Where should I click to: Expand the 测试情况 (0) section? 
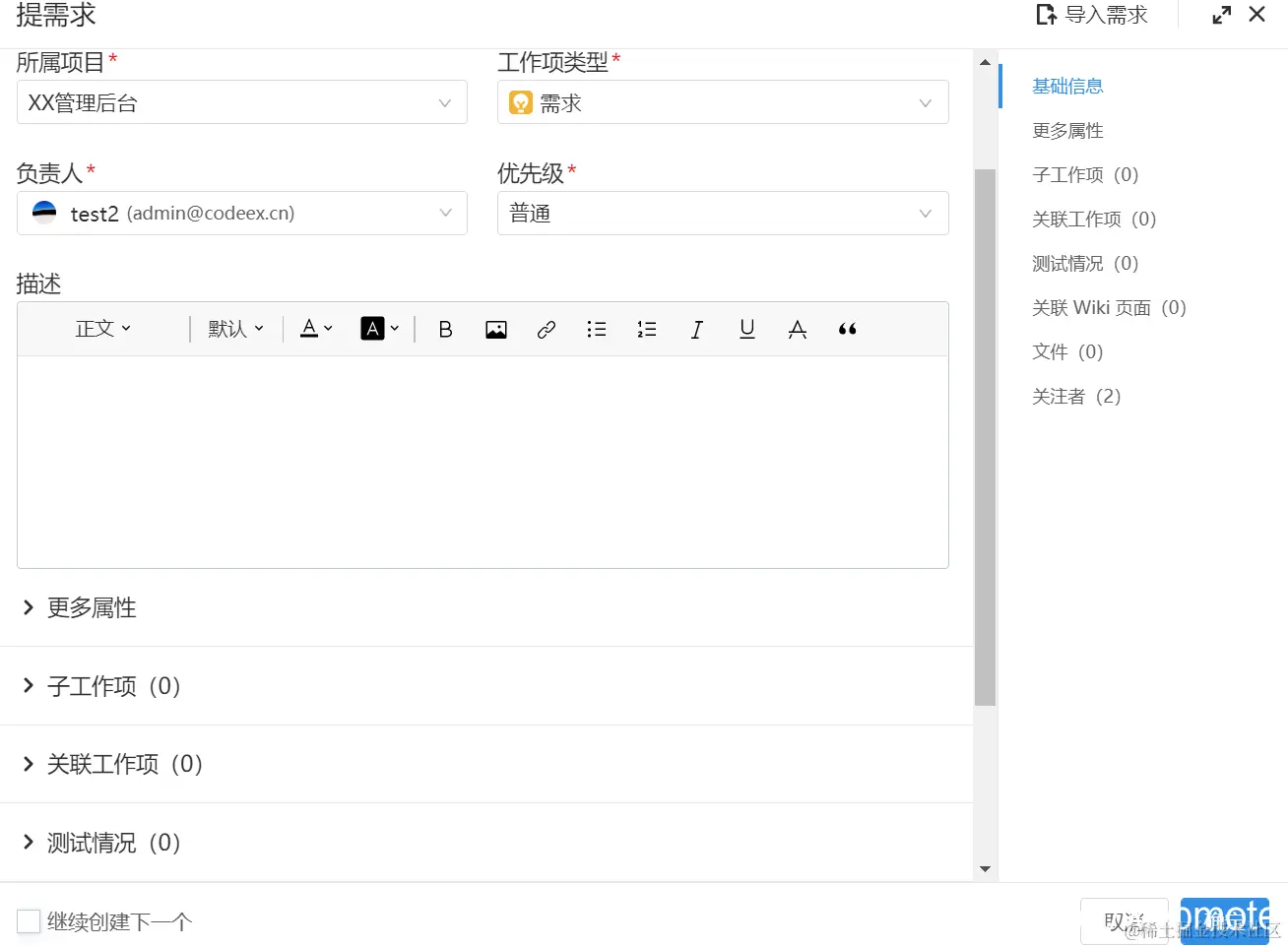pos(101,843)
